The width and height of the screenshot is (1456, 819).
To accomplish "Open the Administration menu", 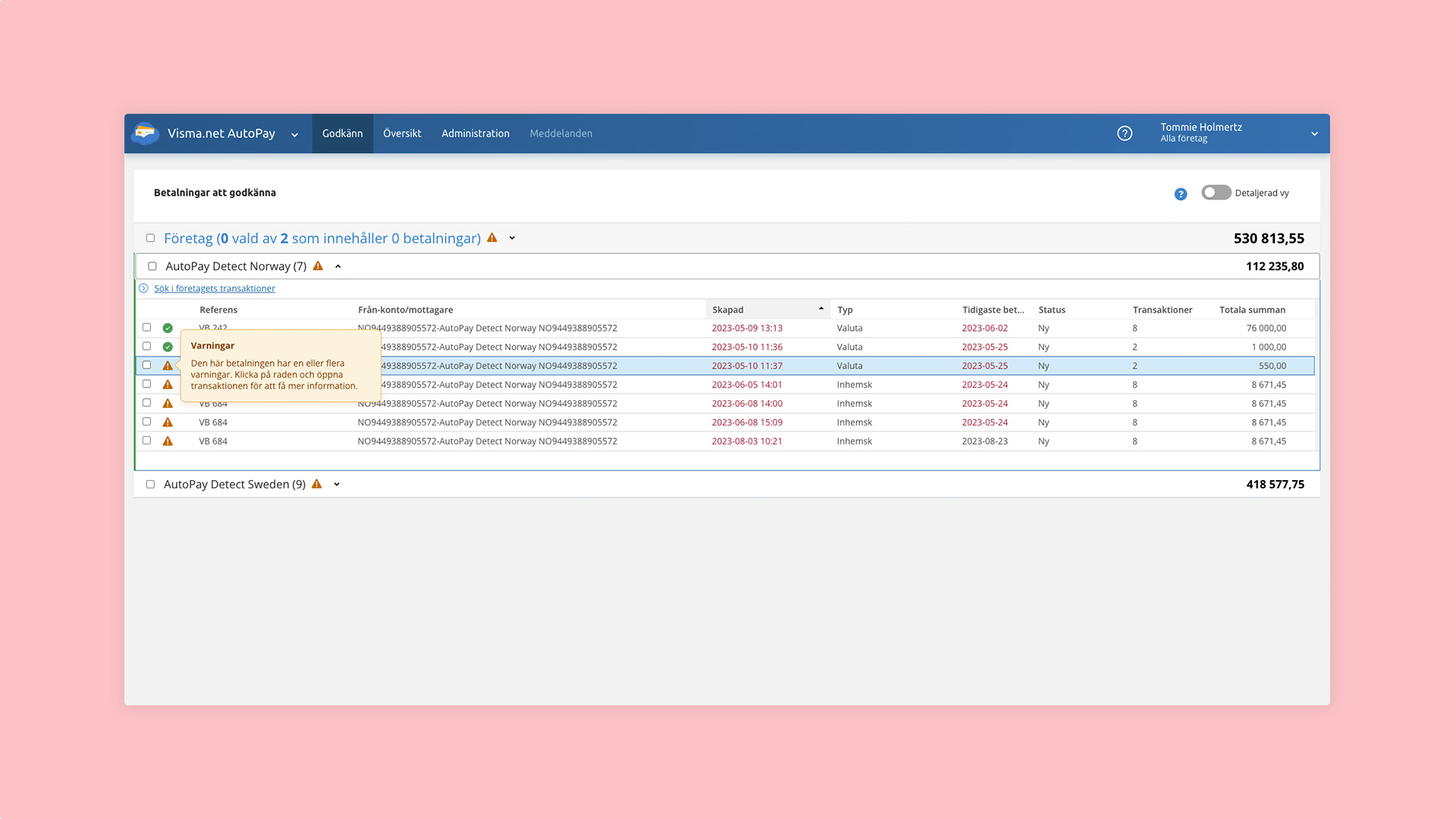I will pos(475,133).
